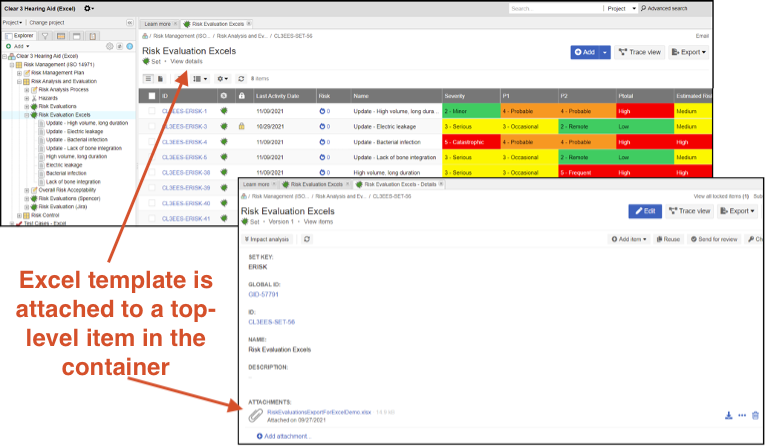Expand the Hazards tree node

point(27,98)
